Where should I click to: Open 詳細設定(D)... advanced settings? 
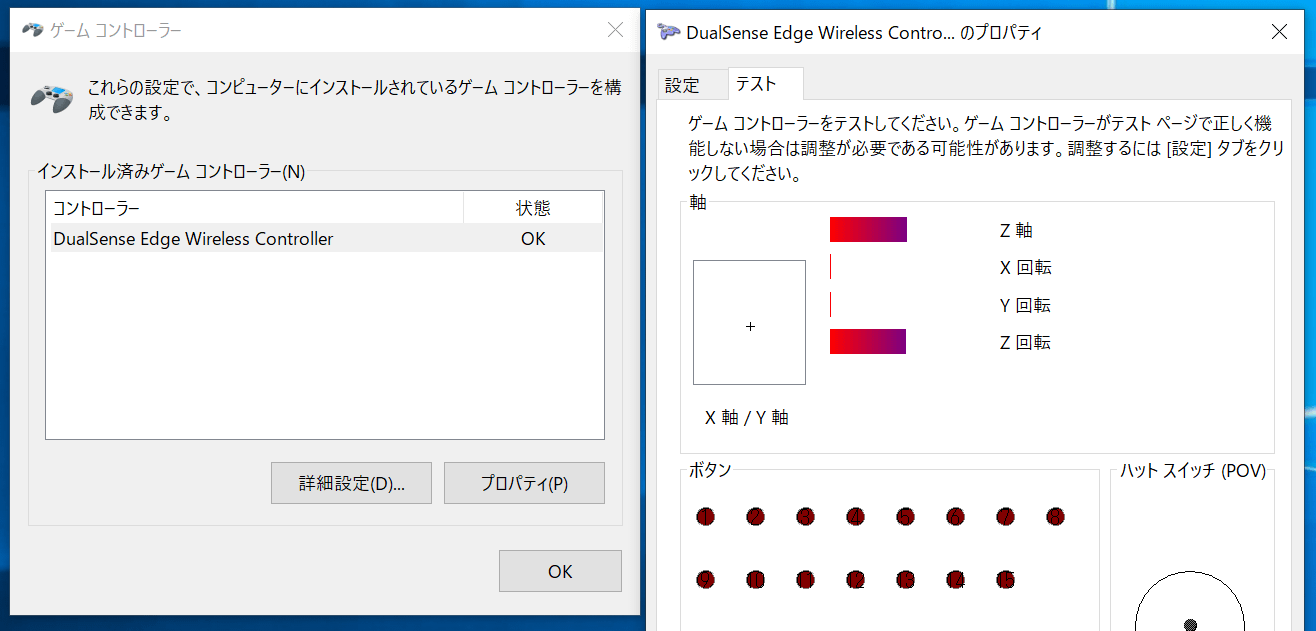(351, 483)
